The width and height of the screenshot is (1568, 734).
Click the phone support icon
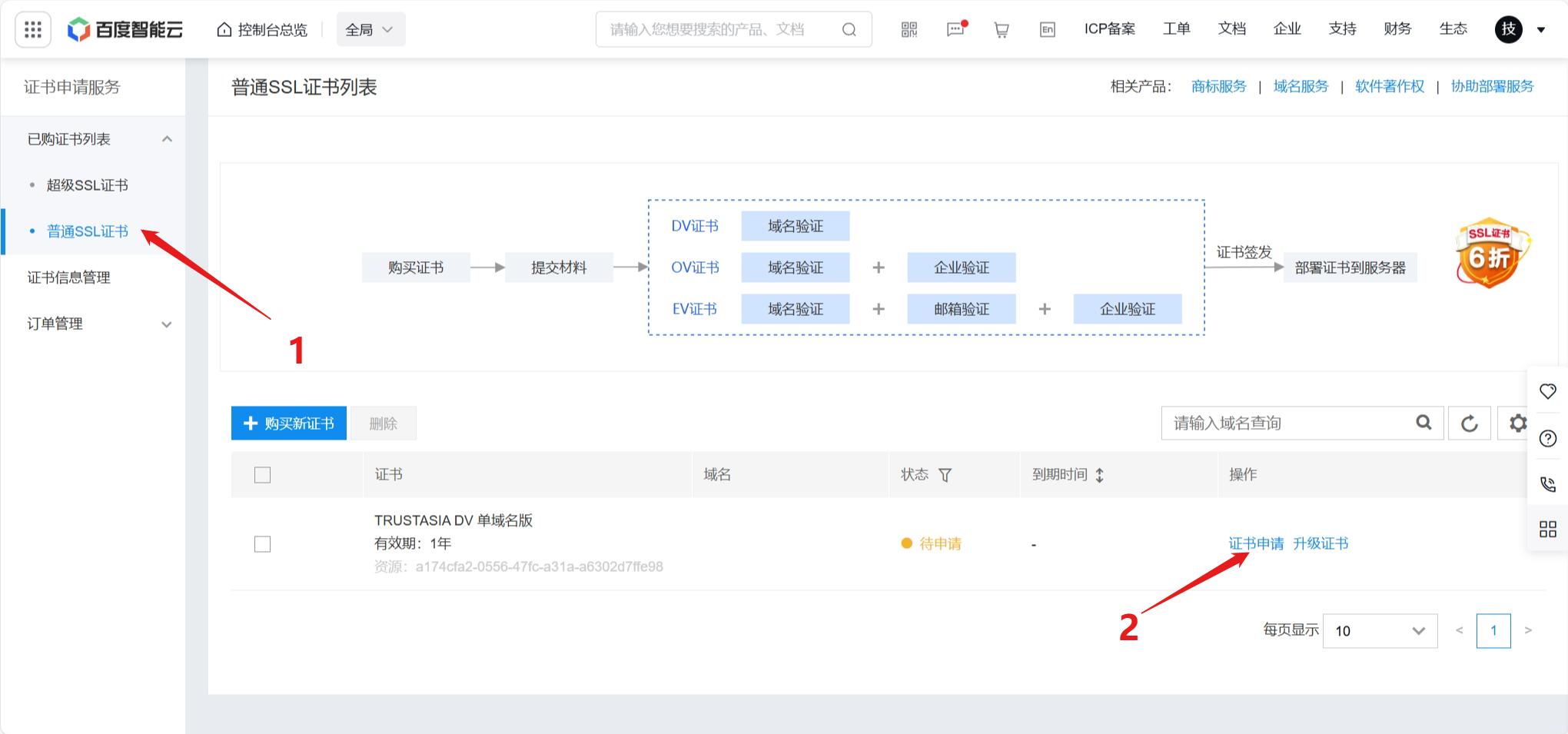click(1548, 484)
